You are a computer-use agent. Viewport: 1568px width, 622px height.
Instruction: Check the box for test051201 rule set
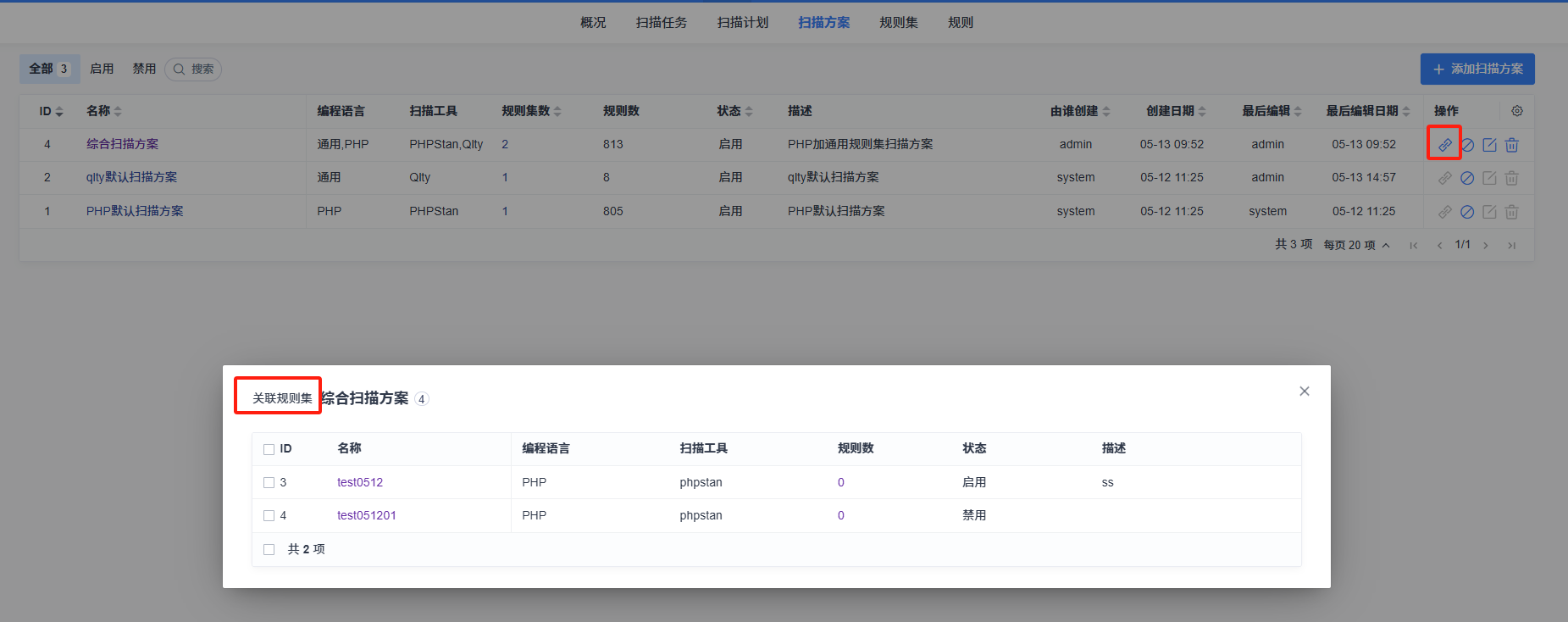(269, 515)
